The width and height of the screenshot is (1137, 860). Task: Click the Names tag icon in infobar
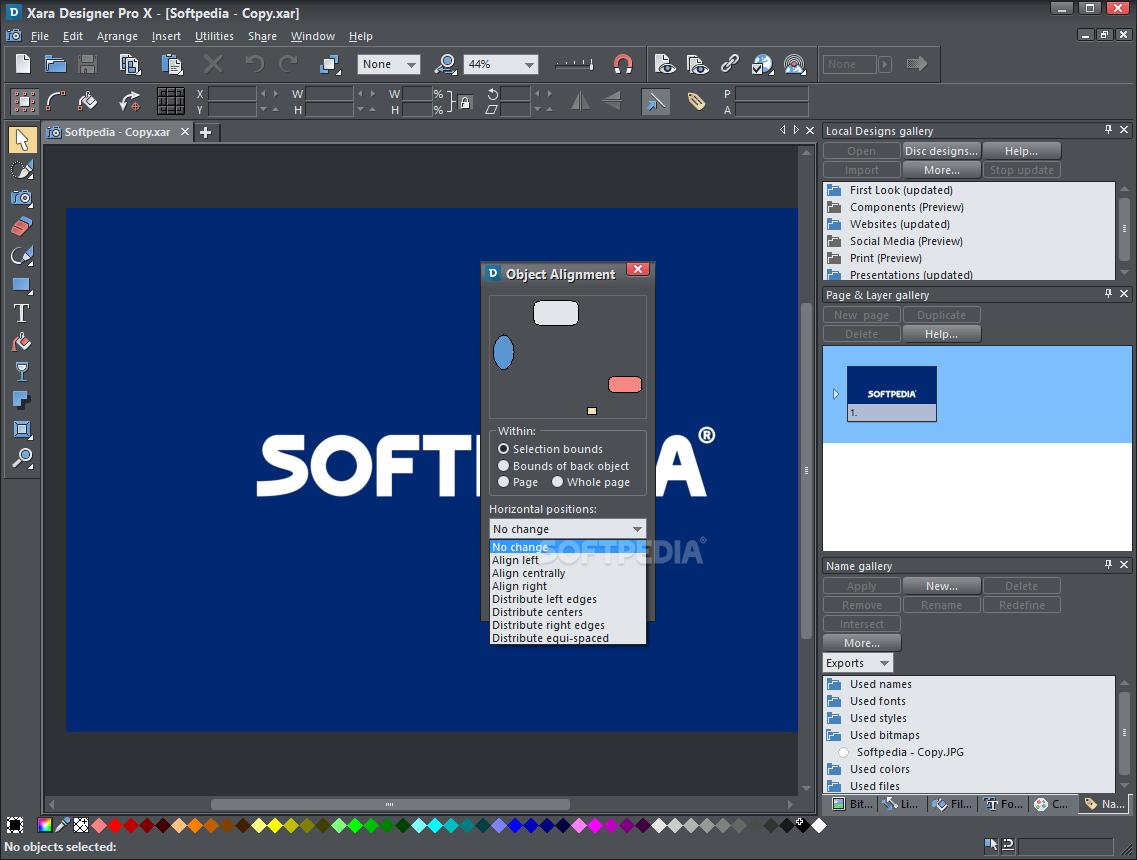point(696,102)
